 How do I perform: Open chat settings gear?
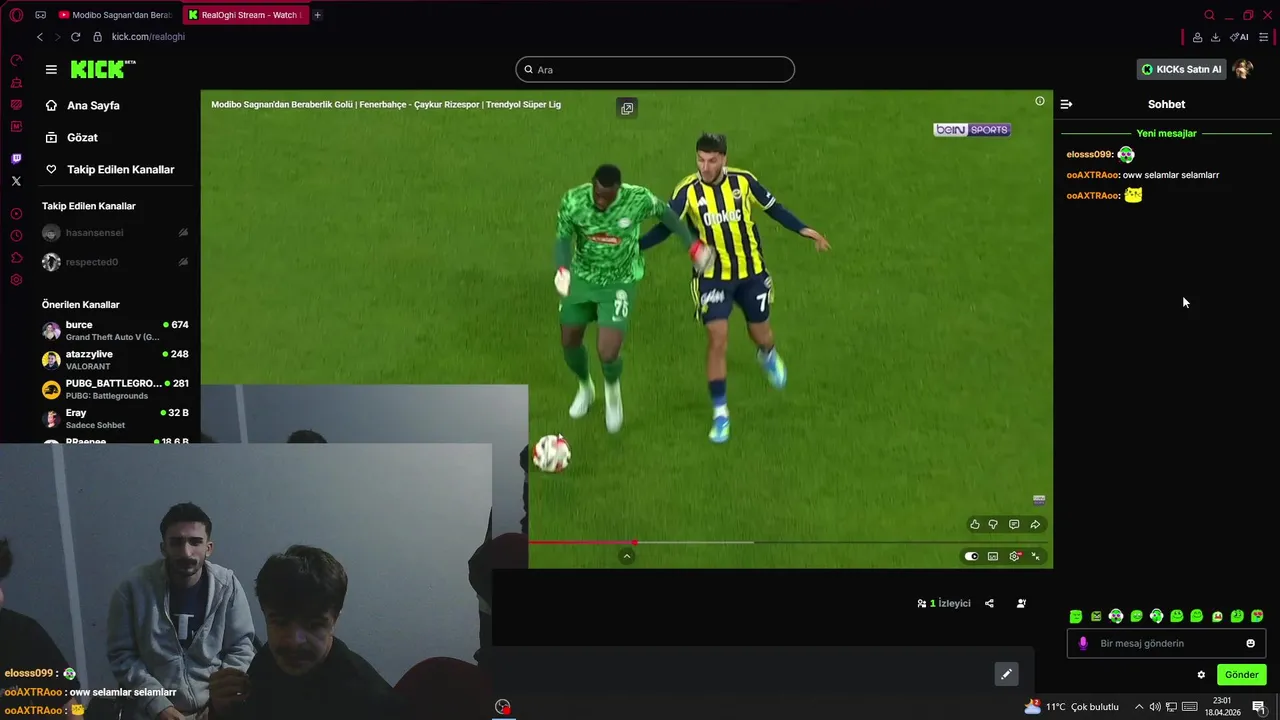tap(1201, 675)
